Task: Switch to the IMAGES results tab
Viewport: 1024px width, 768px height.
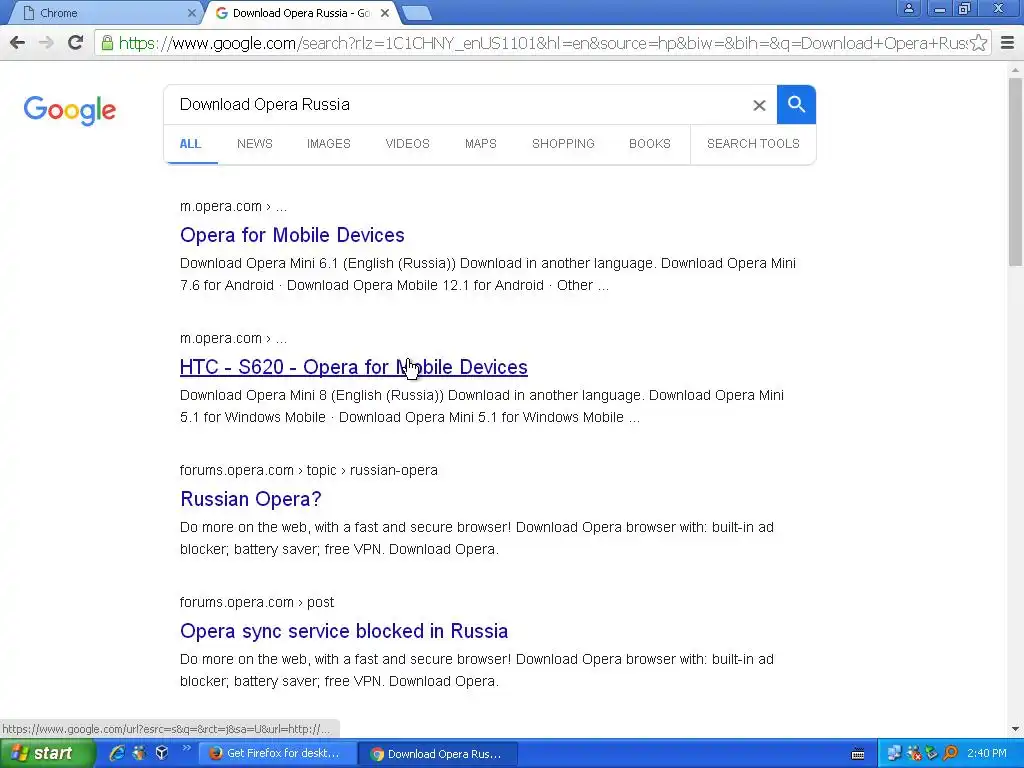Action: tap(328, 144)
